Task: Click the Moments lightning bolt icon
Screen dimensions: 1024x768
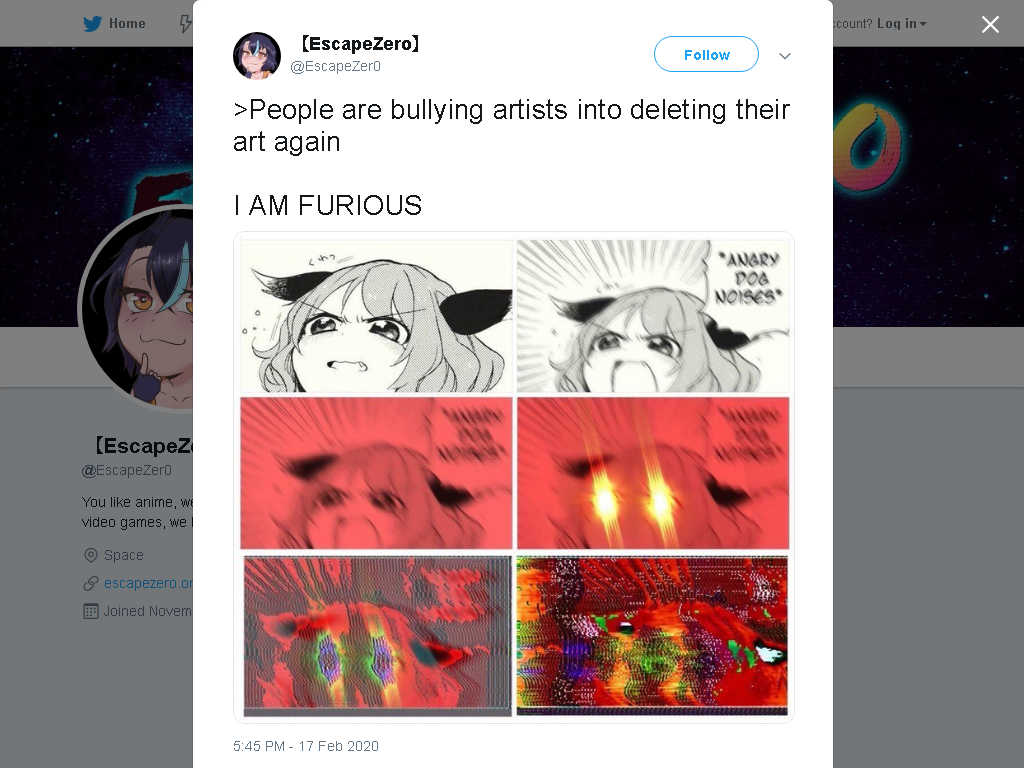Action: [185, 24]
